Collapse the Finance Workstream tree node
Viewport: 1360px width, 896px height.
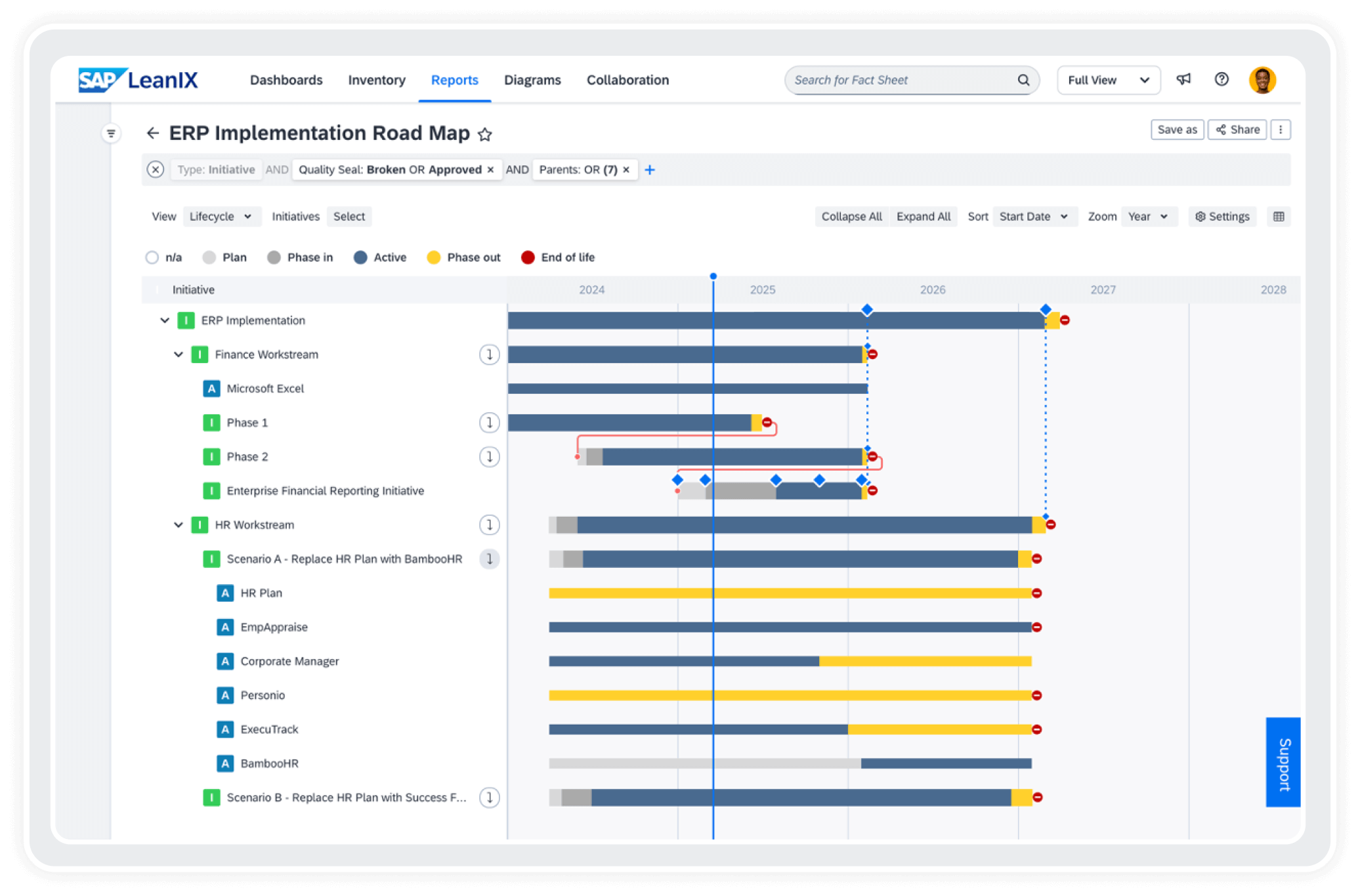[178, 354]
